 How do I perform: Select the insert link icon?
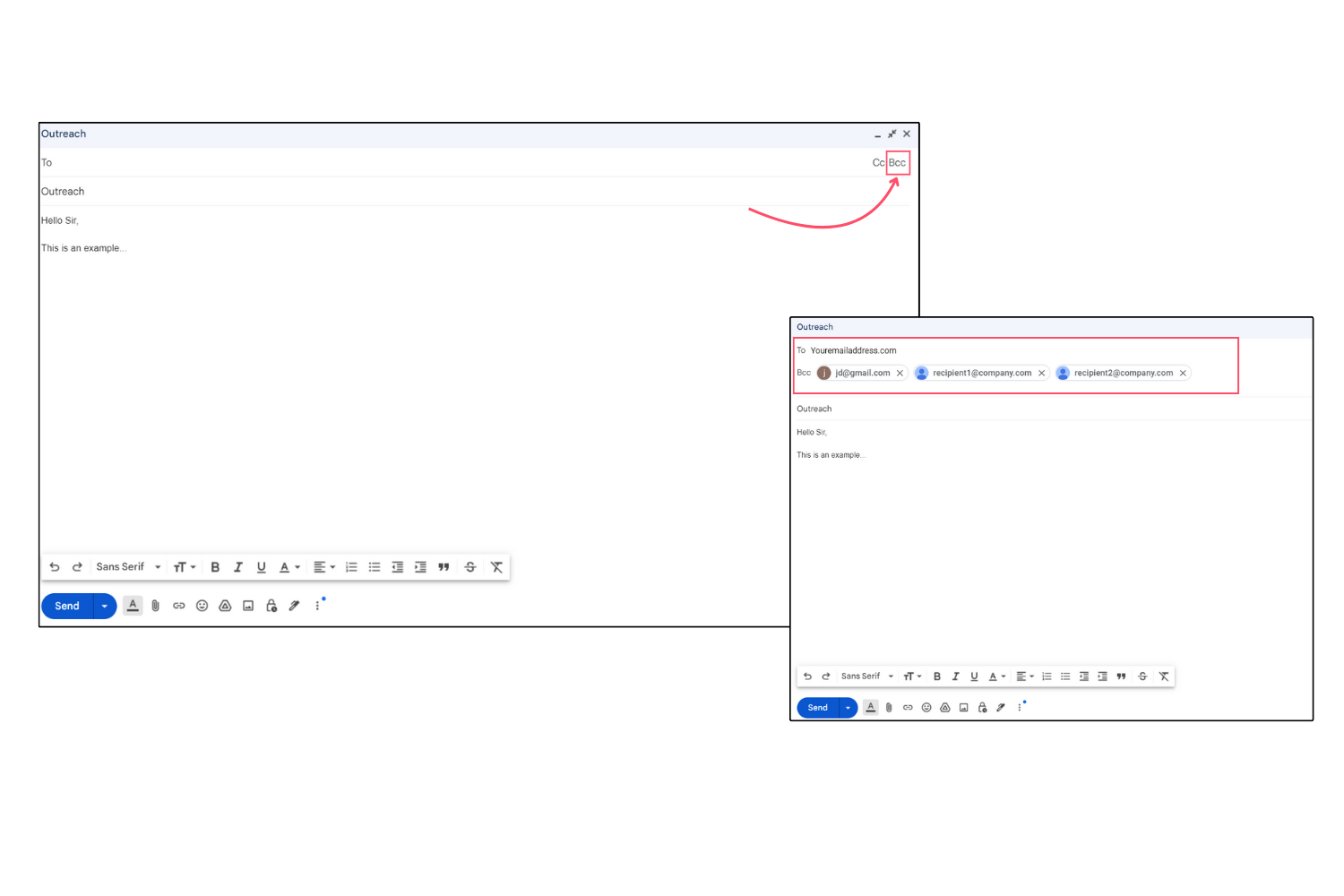[179, 606]
